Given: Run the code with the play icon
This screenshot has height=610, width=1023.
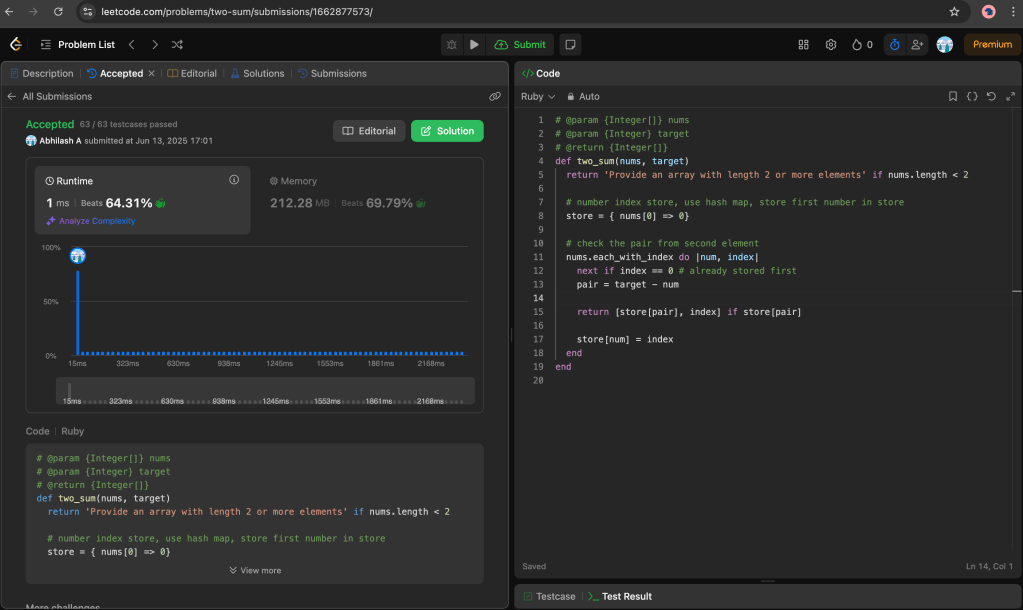Looking at the screenshot, I should pos(474,44).
